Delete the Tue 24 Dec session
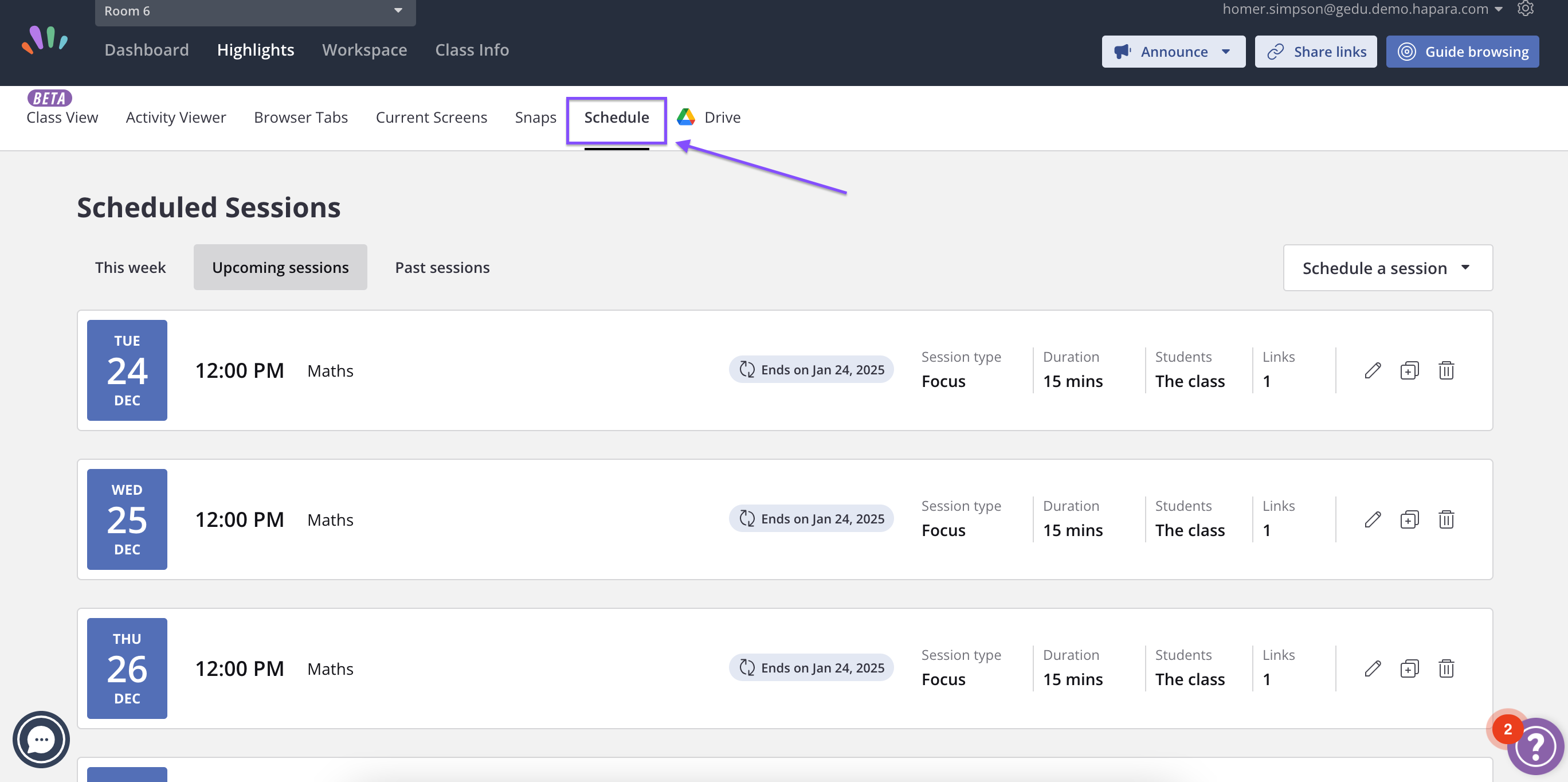 coord(1447,370)
